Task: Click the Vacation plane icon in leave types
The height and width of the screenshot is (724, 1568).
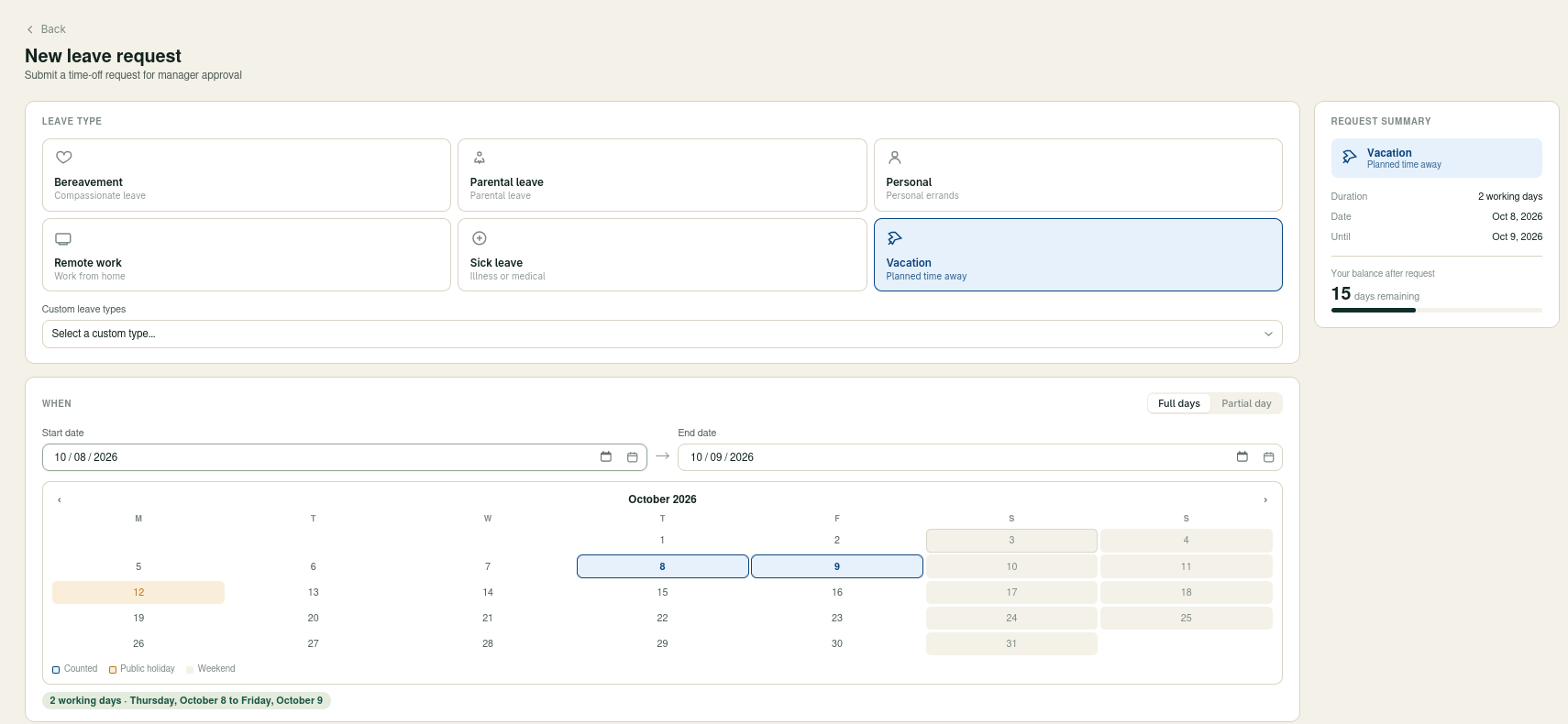Action: [x=895, y=238]
